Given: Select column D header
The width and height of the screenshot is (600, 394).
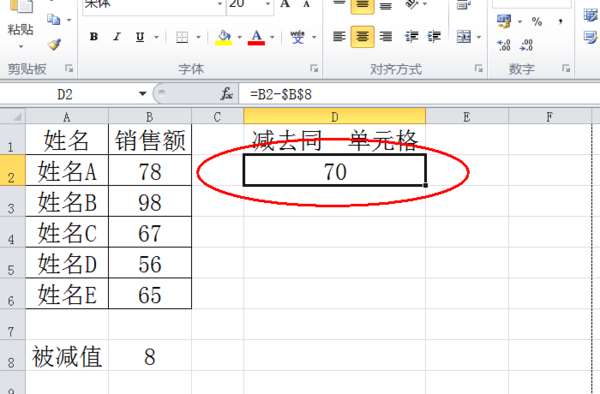Looking at the screenshot, I should pos(334,116).
